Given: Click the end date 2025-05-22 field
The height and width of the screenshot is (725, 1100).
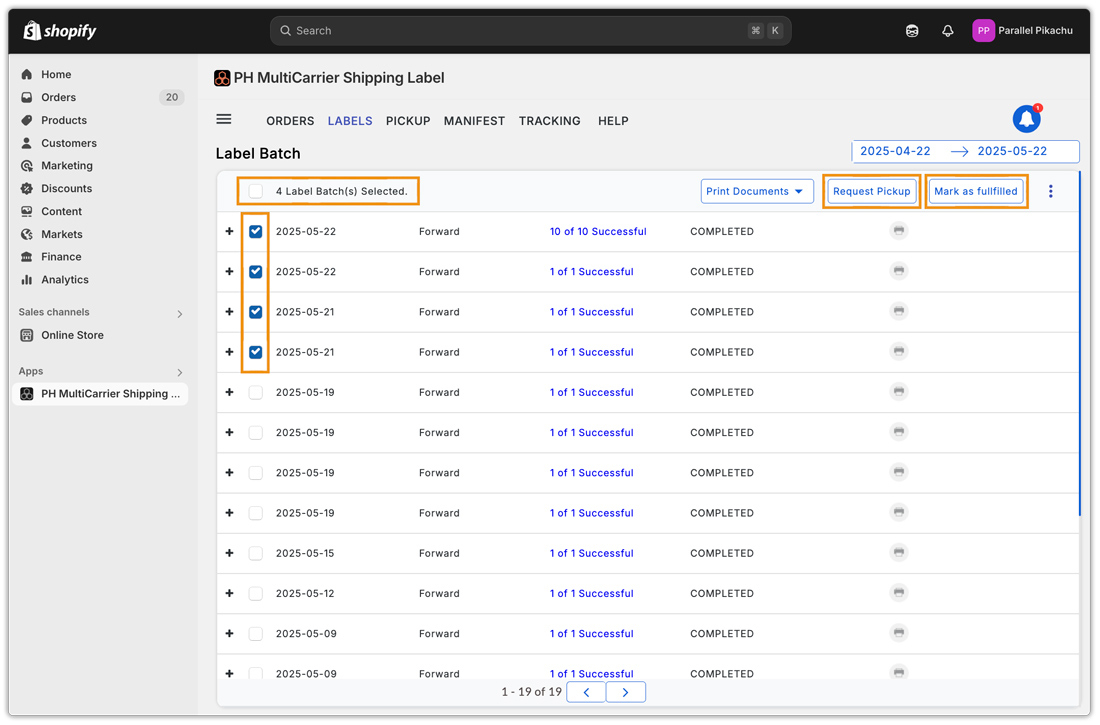Looking at the screenshot, I should coord(1012,152).
